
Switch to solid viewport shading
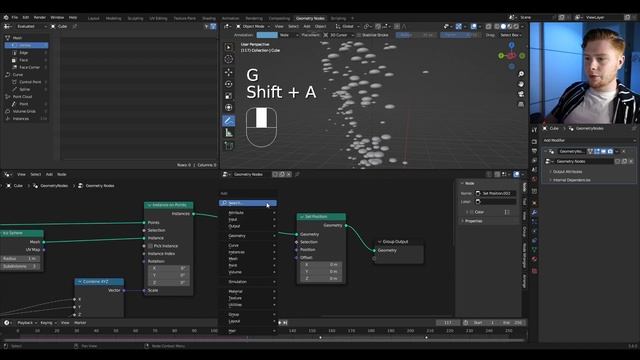[503, 26]
